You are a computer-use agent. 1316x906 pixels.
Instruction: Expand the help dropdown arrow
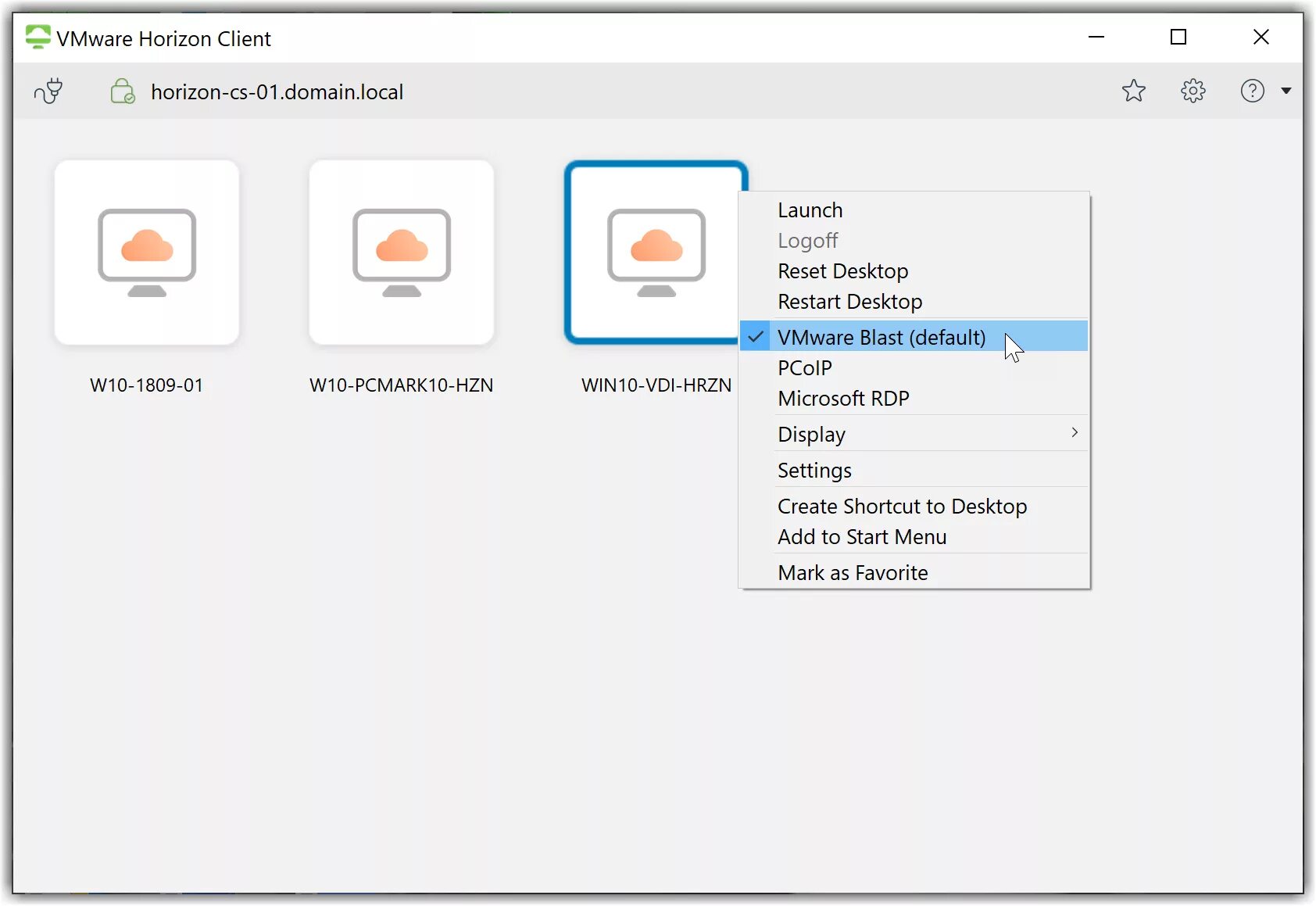(1286, 91)
